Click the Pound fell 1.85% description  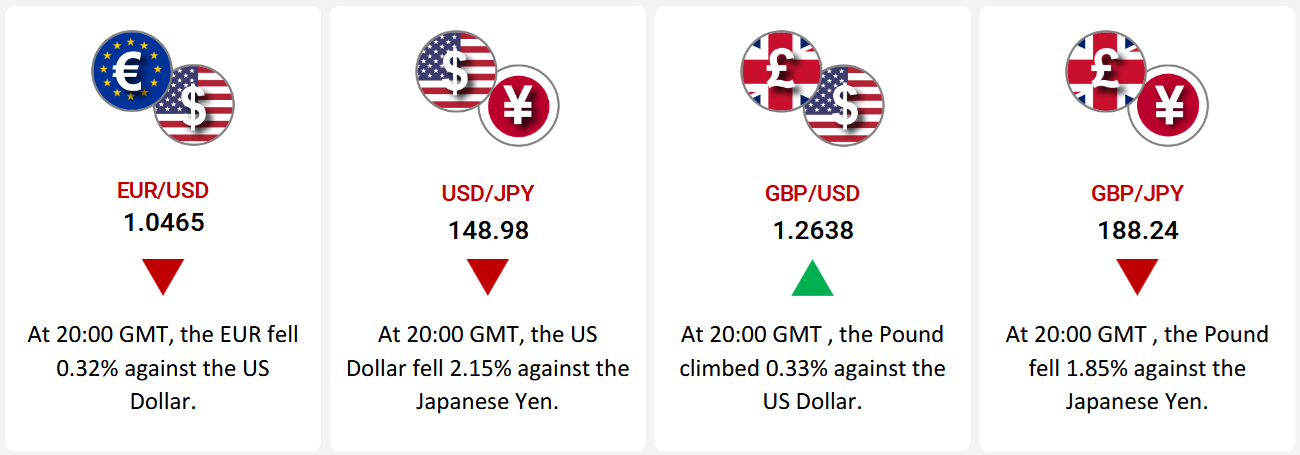pyautogui.click(x=1137, y=367)
